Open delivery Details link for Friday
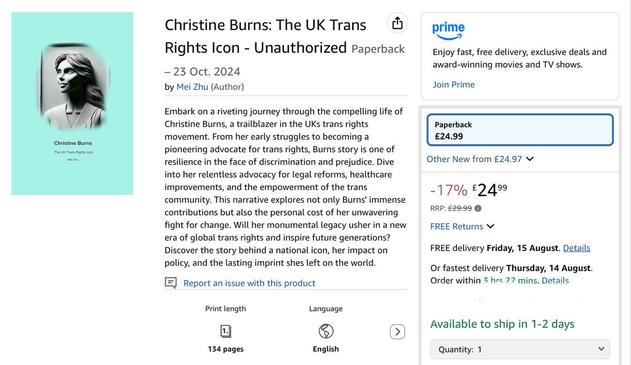This screenshot has height=365, width=631. 576,248
